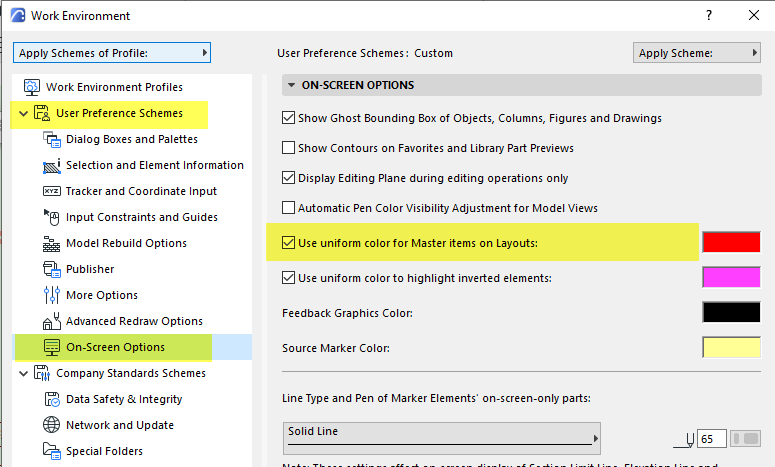
Task: Open the Solid Line type dropdown
Action: [440, 437]
